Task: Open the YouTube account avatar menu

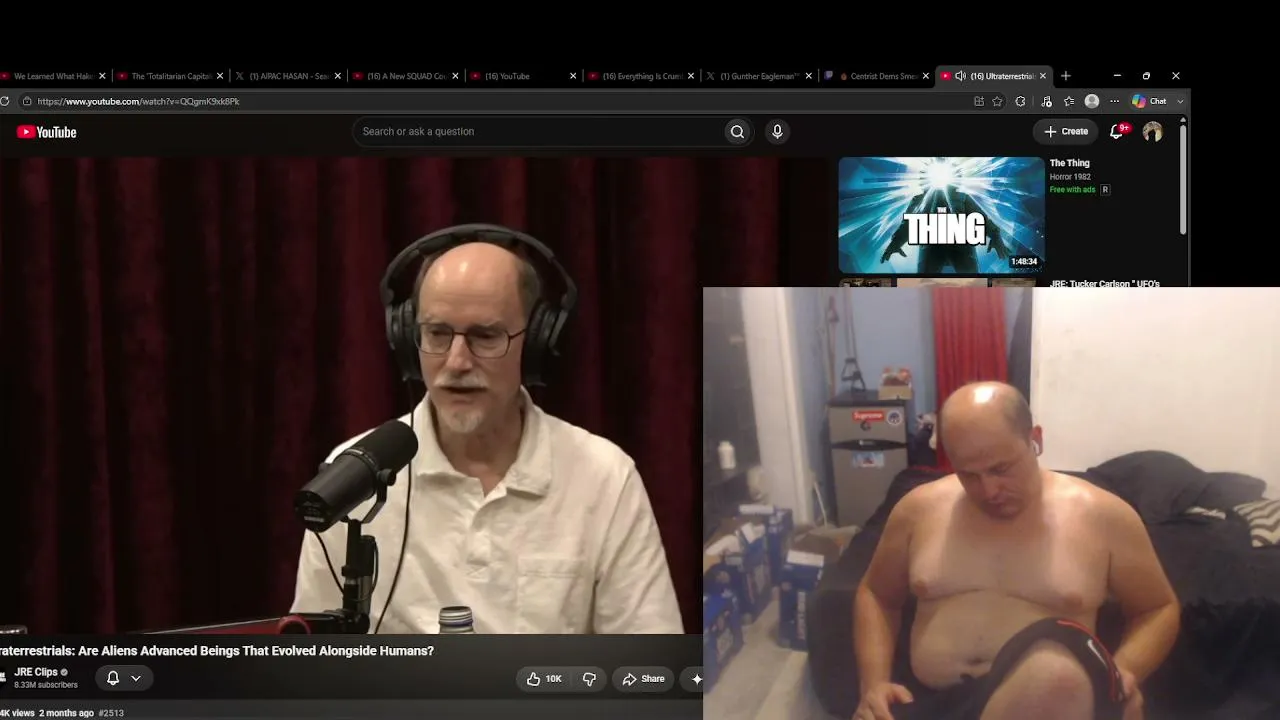Action: [x=1152, y=131]
